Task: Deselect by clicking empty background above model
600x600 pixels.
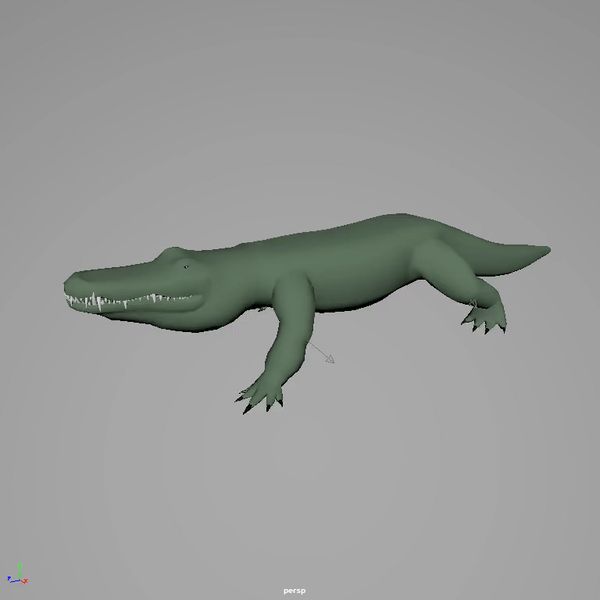Action: pyautogui.click(x=300, y=100)
